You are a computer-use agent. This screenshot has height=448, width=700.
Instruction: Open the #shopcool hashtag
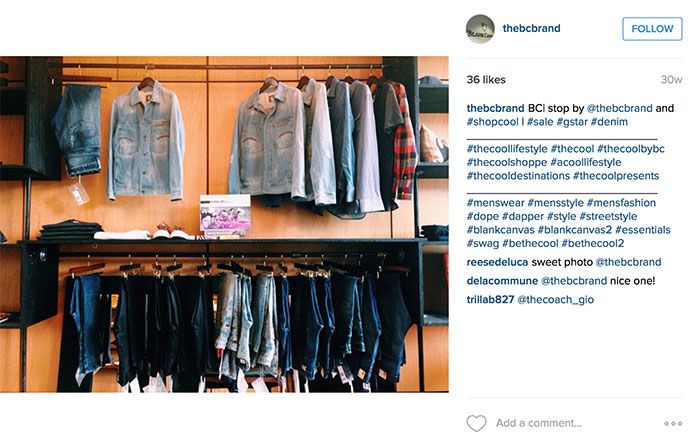492,122
